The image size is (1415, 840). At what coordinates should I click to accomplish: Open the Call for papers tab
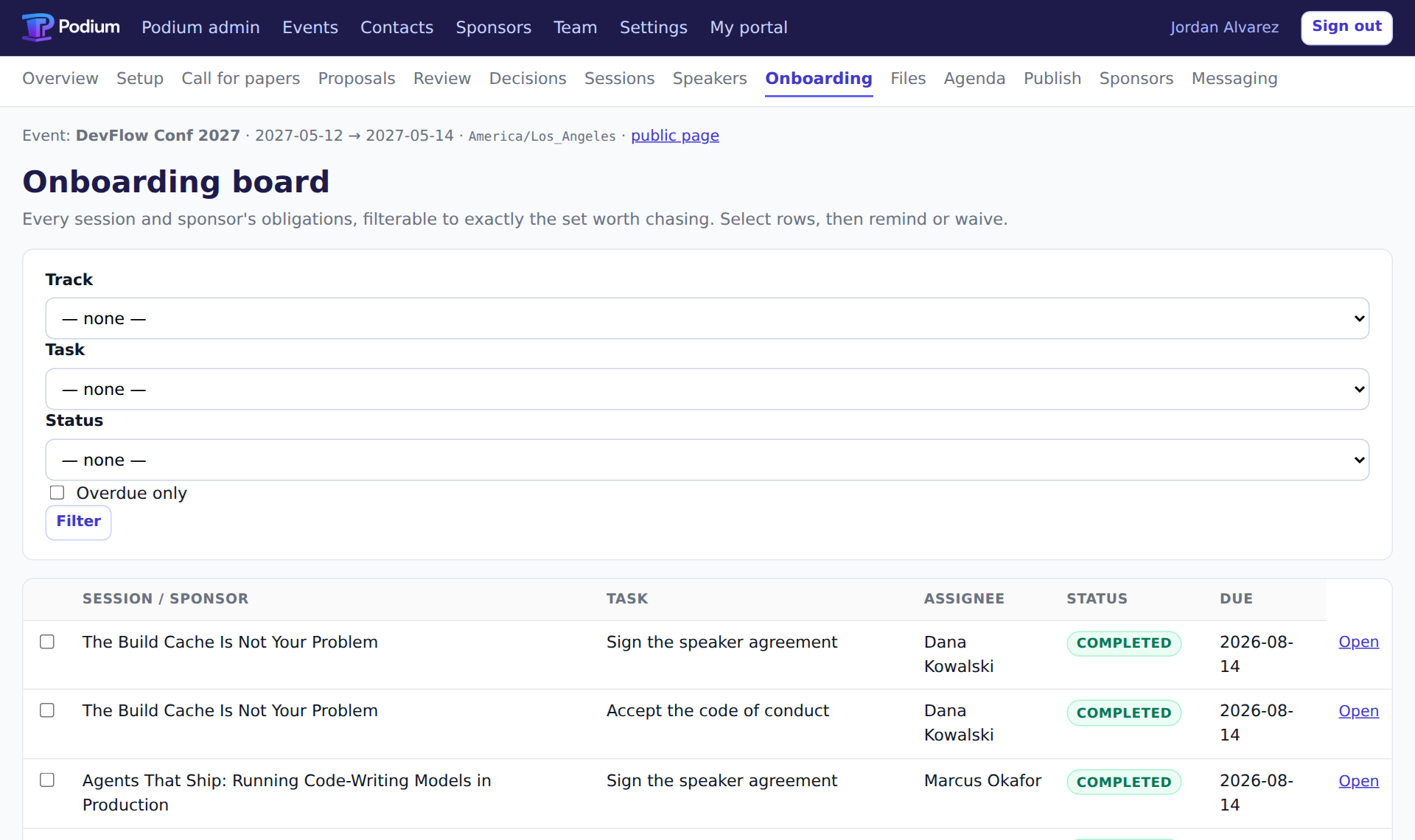pyautogui.click(x=241, y=78)
